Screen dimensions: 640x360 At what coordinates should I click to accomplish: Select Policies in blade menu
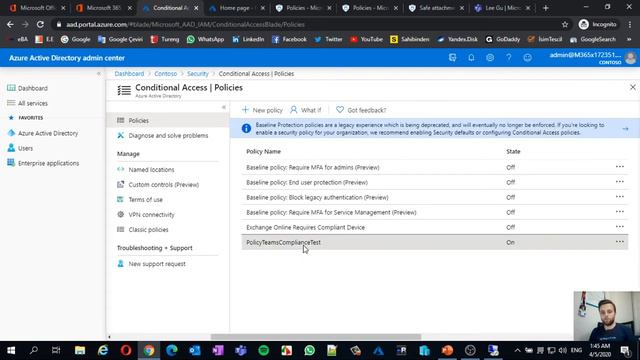pos(167,120)
